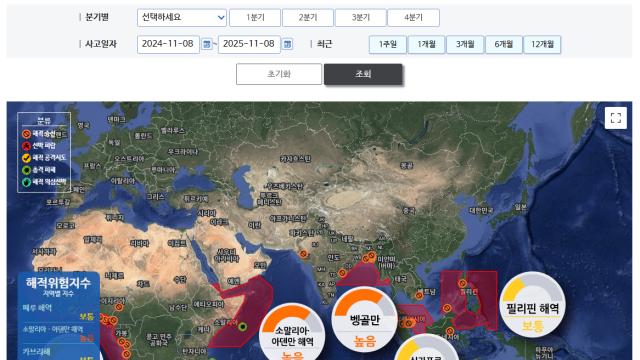Click the incident marker on India's west coast
Viewport: 640px width, 360px height.
coord(303,254)
